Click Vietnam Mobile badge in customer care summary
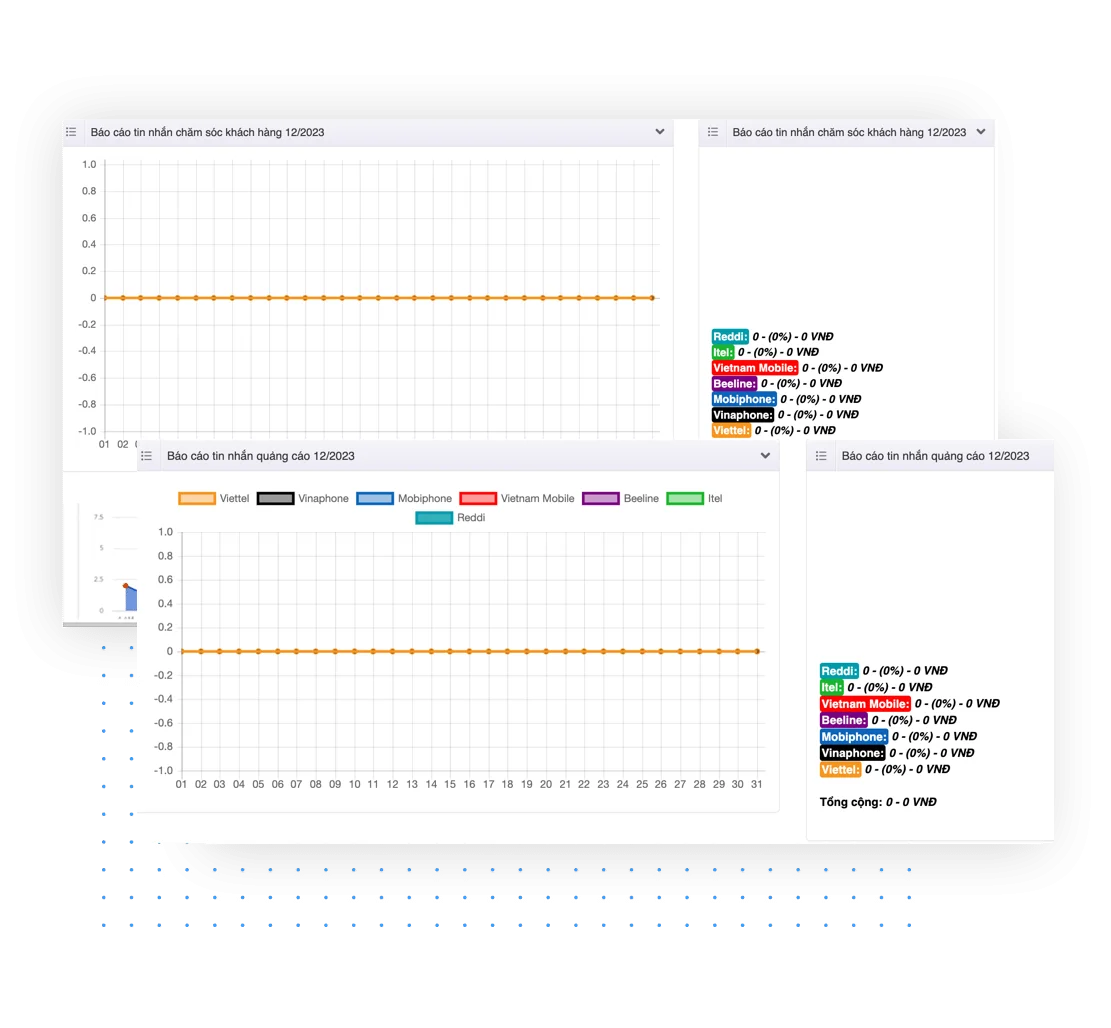1111x1028 pixels. point(755,368)
